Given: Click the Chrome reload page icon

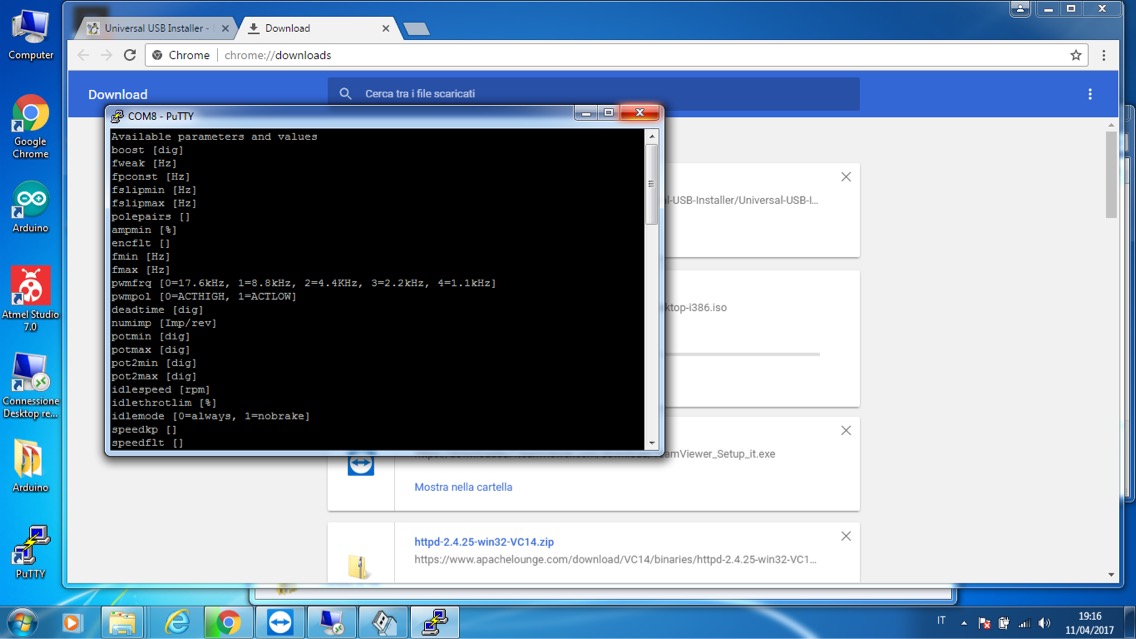Looking at the screenshot, I should click(x=129, y=55).
